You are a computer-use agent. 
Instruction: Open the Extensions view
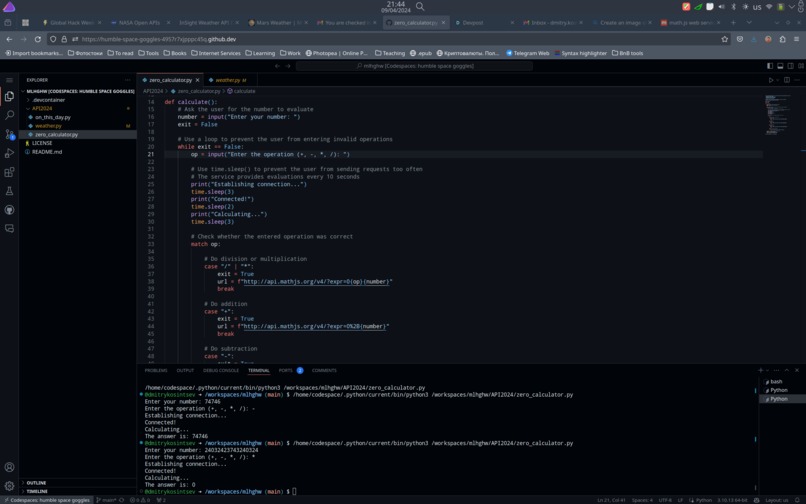coord(9,172)
